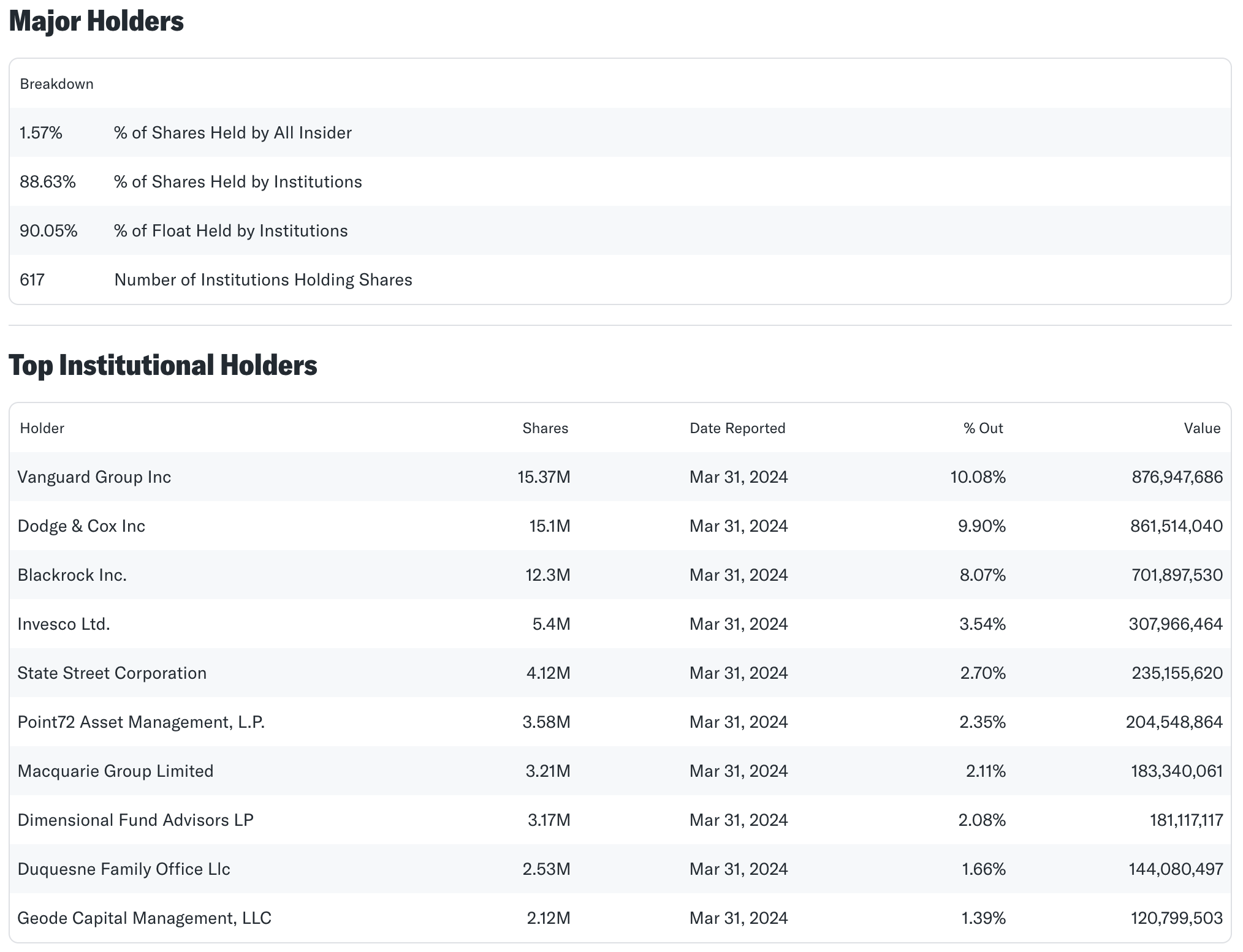Click '% of Shares Held by All Insider'
This screenshot has height=952, width=1243.
pyautogui.click(x=233, y=133)
